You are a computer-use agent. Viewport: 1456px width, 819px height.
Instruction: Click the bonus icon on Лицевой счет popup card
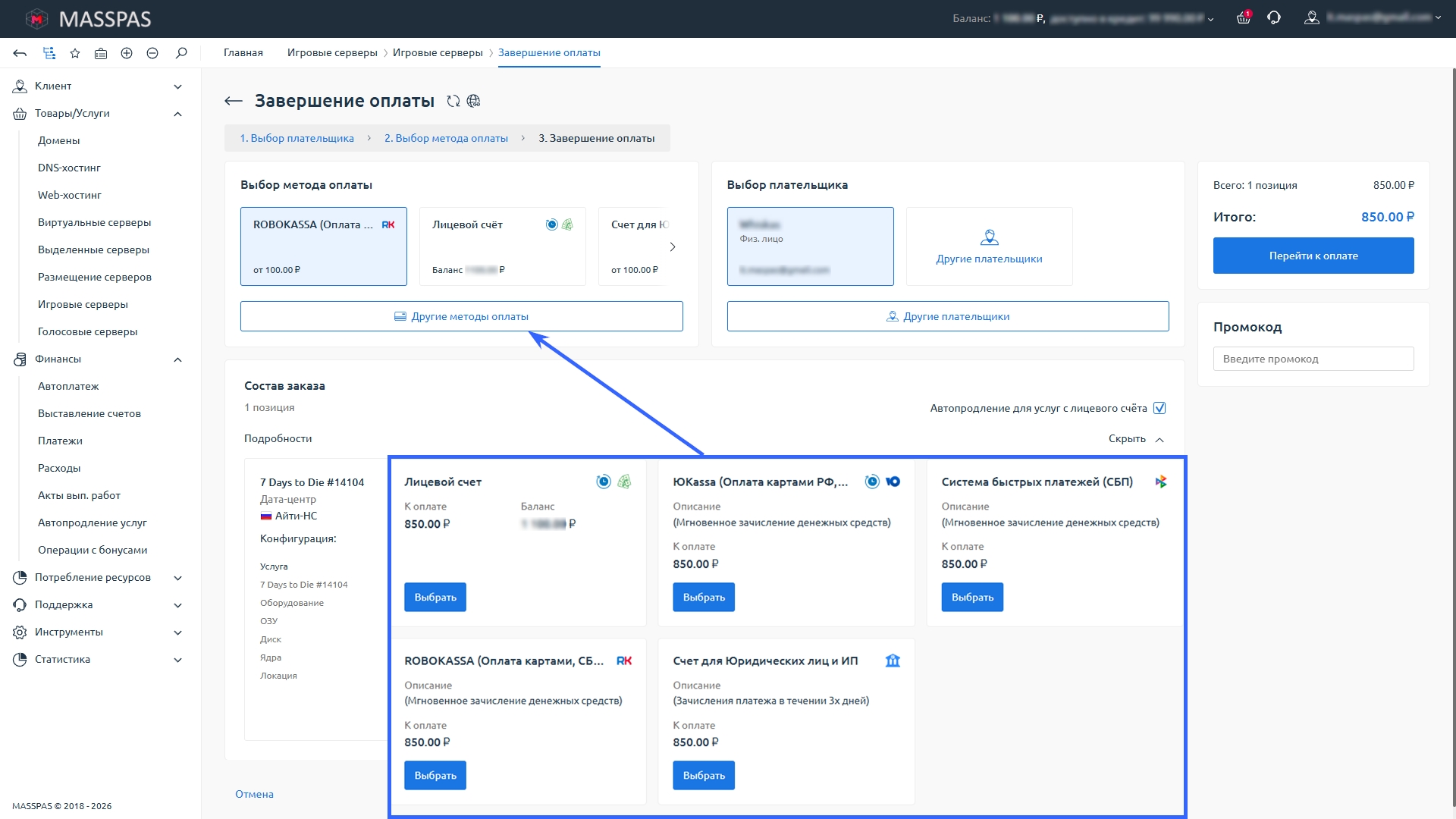coord(624,482)
